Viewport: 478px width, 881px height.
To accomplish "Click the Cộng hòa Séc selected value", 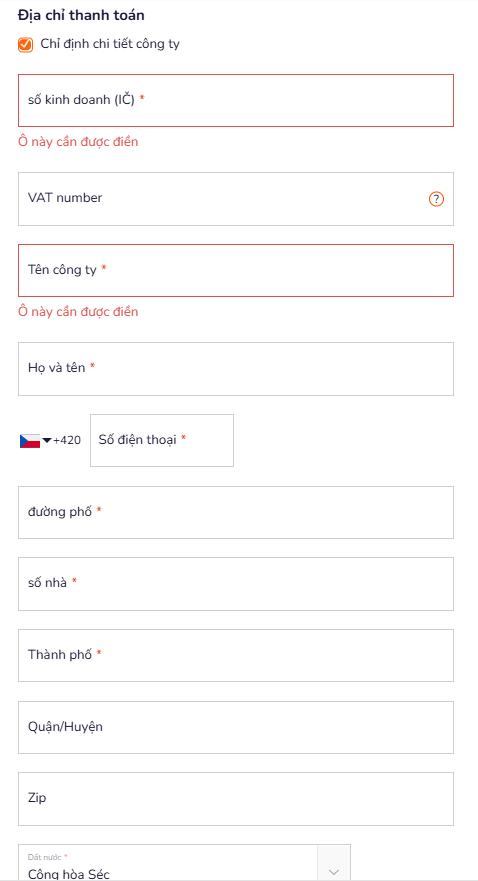I will coord(69,874).
